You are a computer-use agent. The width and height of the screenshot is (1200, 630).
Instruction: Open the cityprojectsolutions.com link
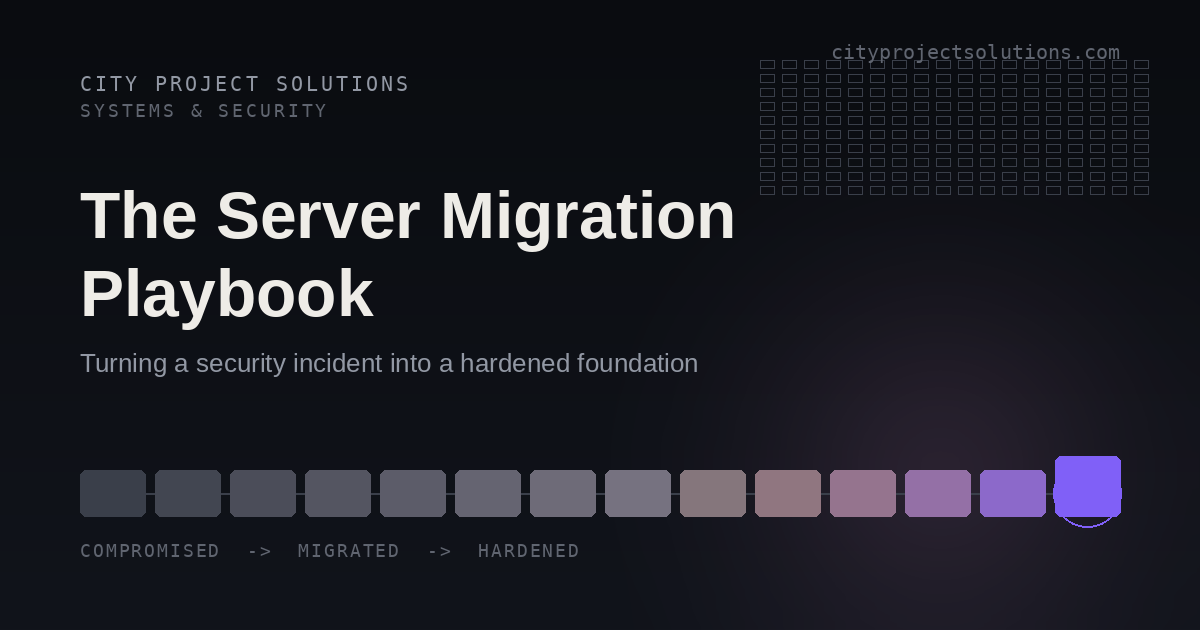tap(975, 53)
